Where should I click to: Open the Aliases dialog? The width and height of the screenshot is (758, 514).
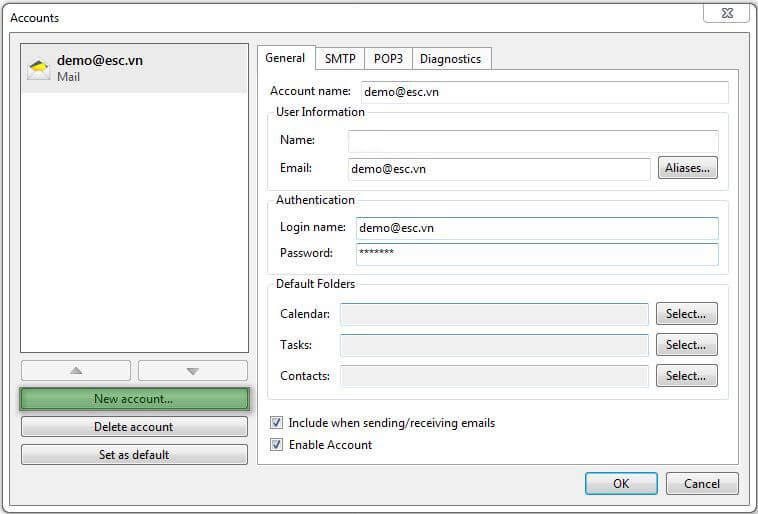pos(687,168)
